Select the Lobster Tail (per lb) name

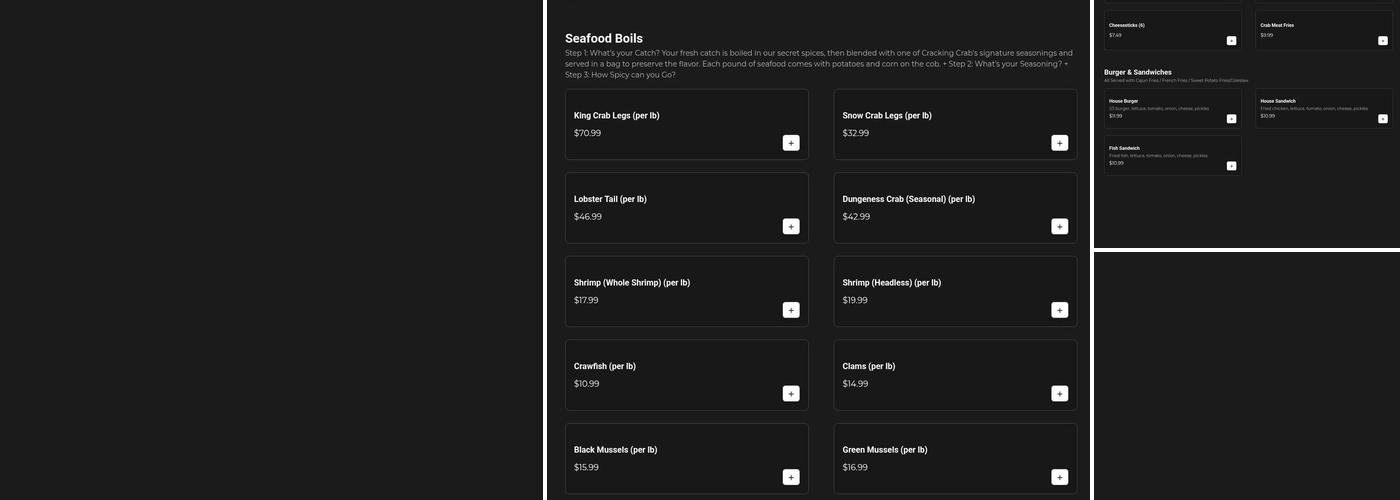[x=610, y=199]
